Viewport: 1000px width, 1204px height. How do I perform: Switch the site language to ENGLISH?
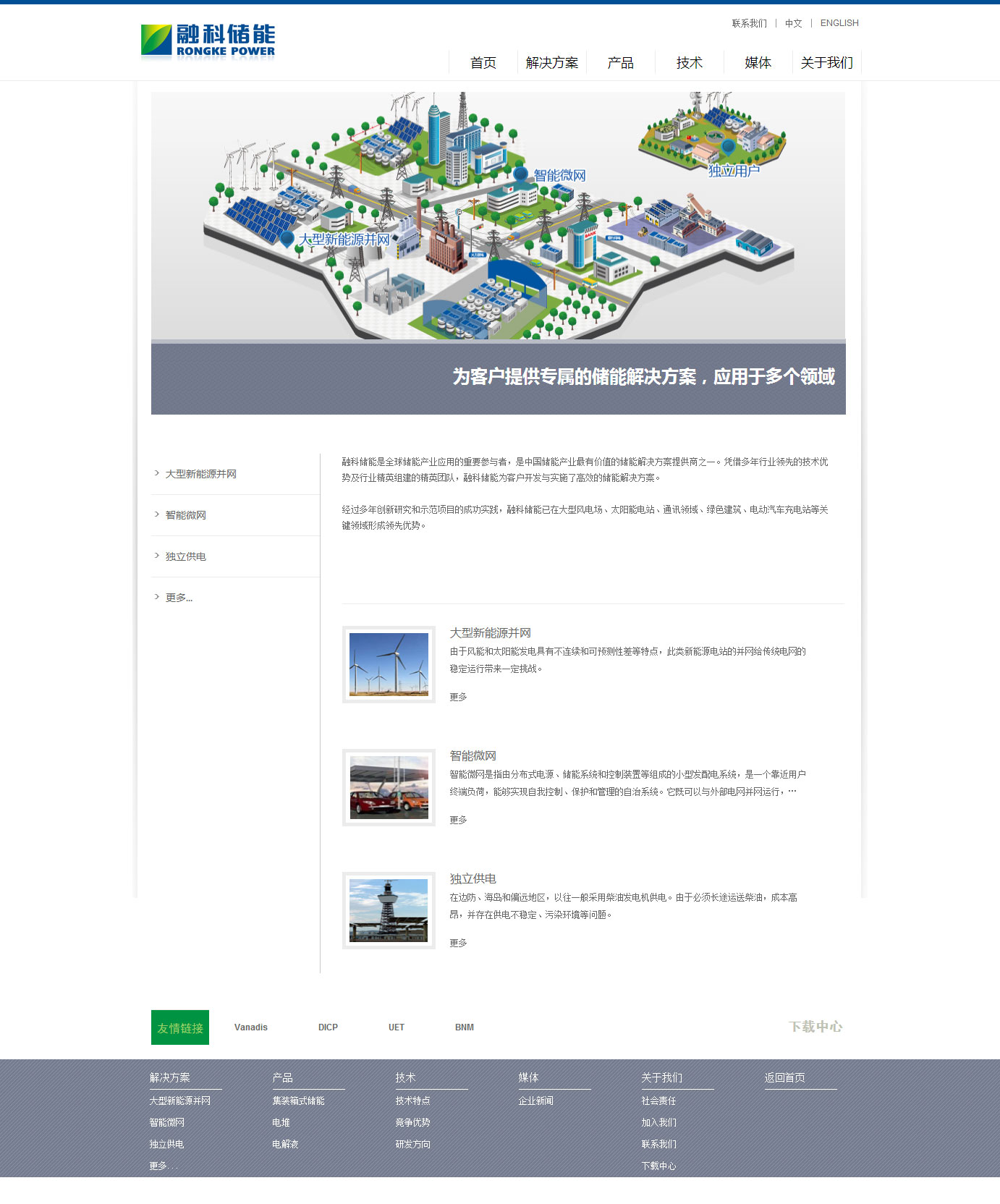[839, 23]
